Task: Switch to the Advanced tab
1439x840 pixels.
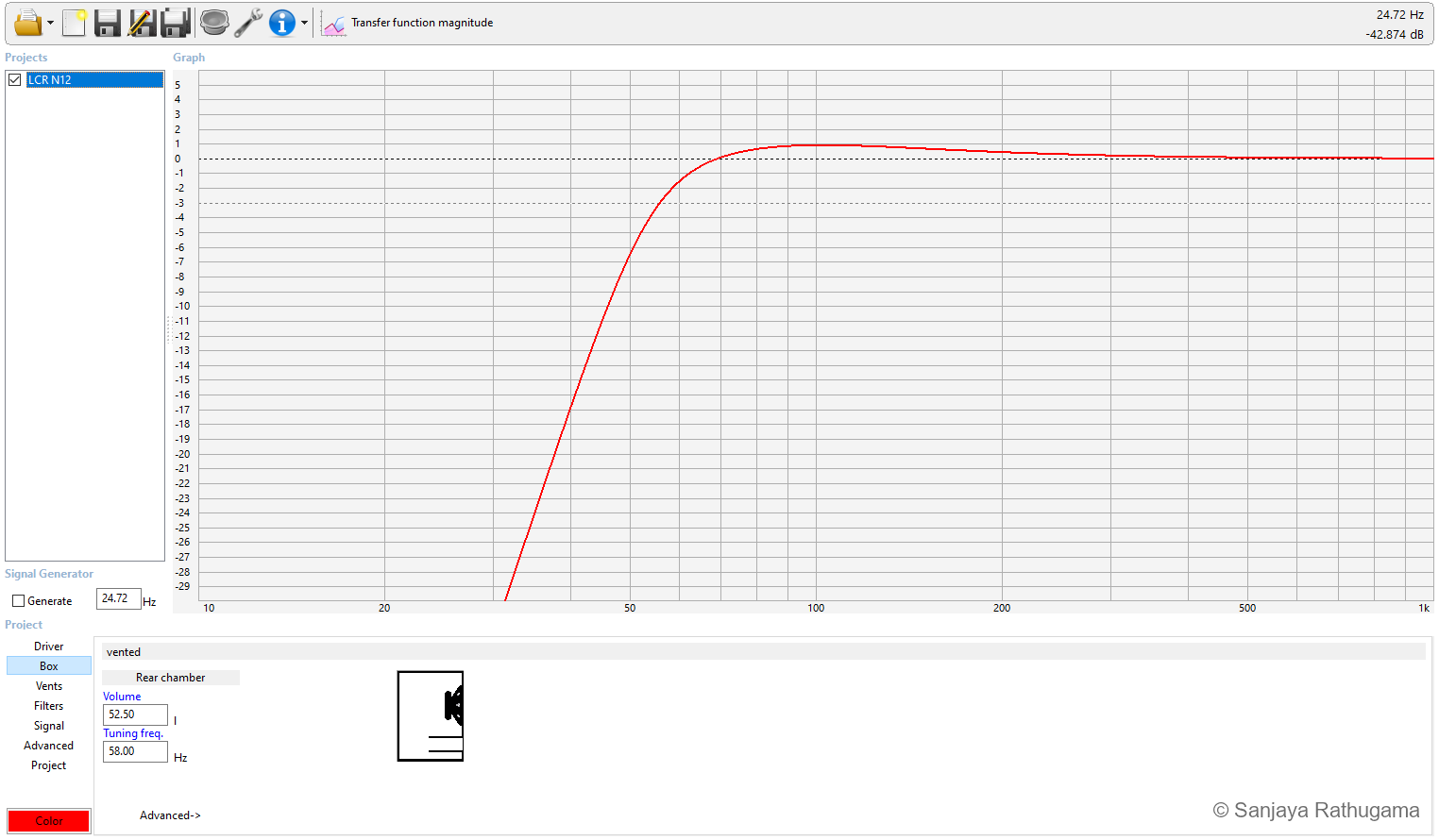Action: 49,746
